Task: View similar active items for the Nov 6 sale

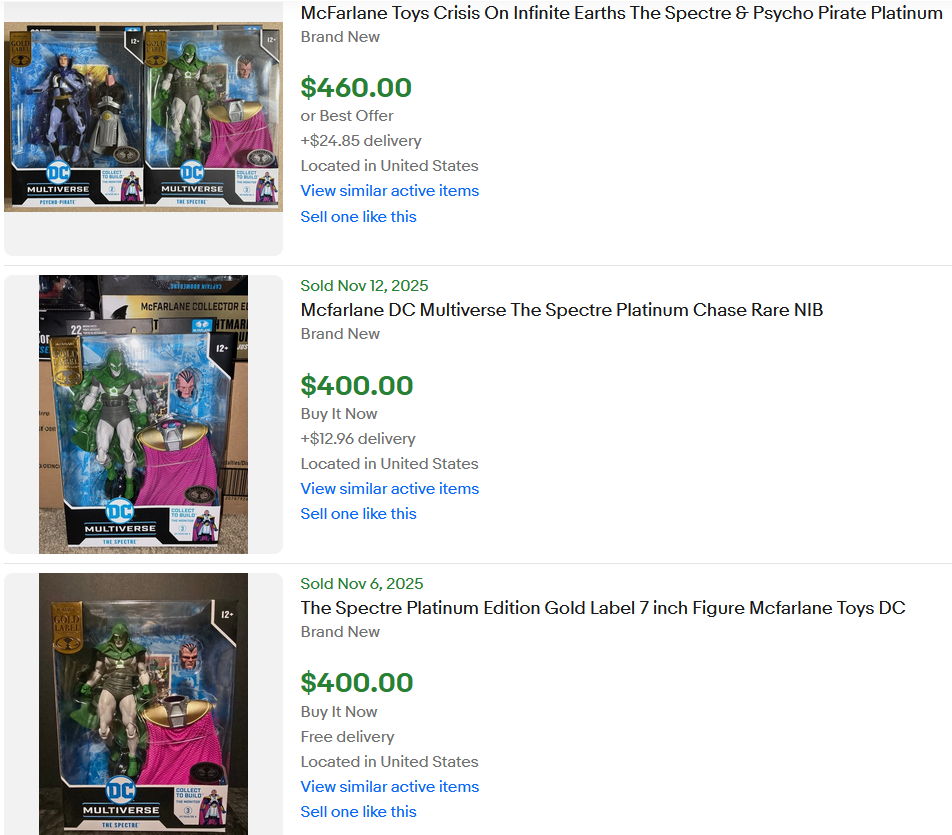Action: click(390, 787)
